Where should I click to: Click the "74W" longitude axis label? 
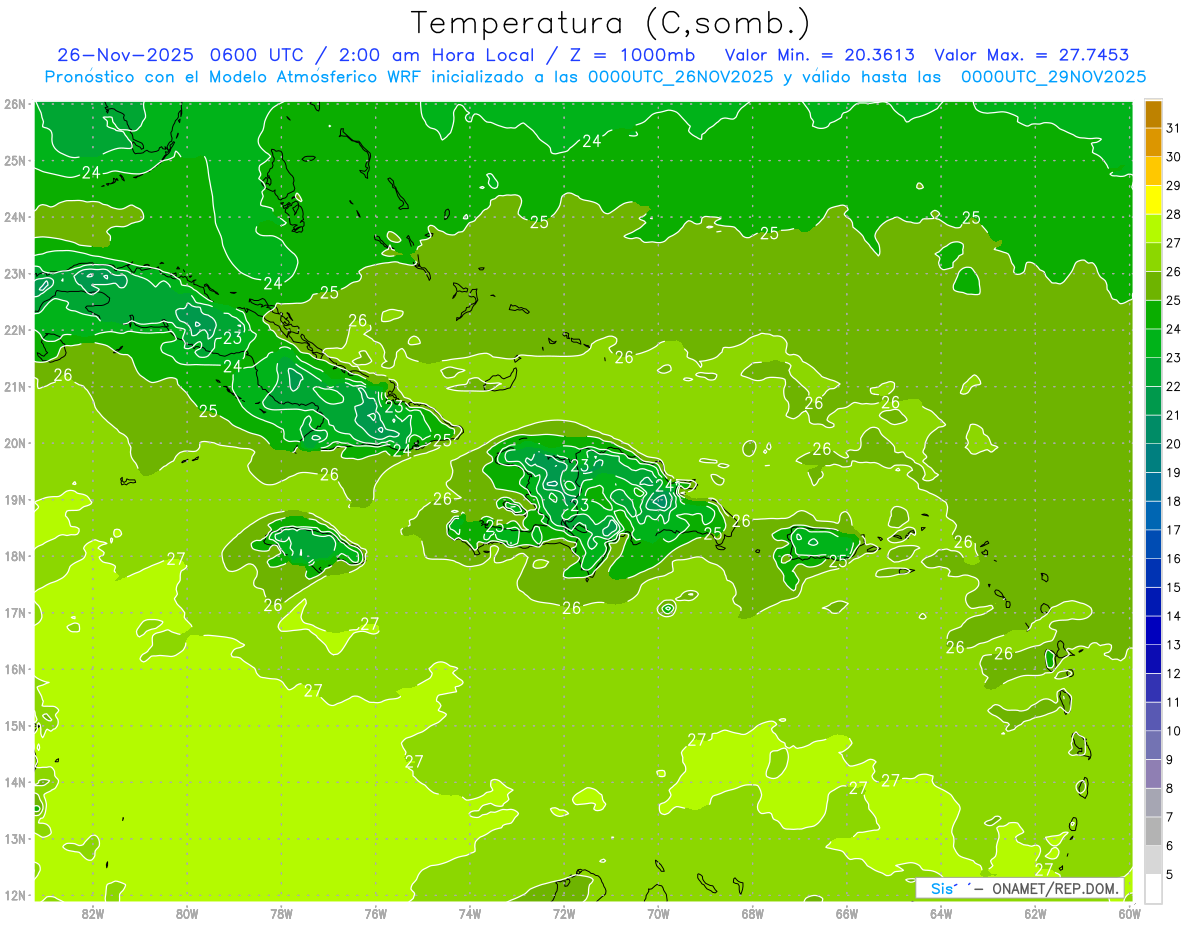click(470, 913)
